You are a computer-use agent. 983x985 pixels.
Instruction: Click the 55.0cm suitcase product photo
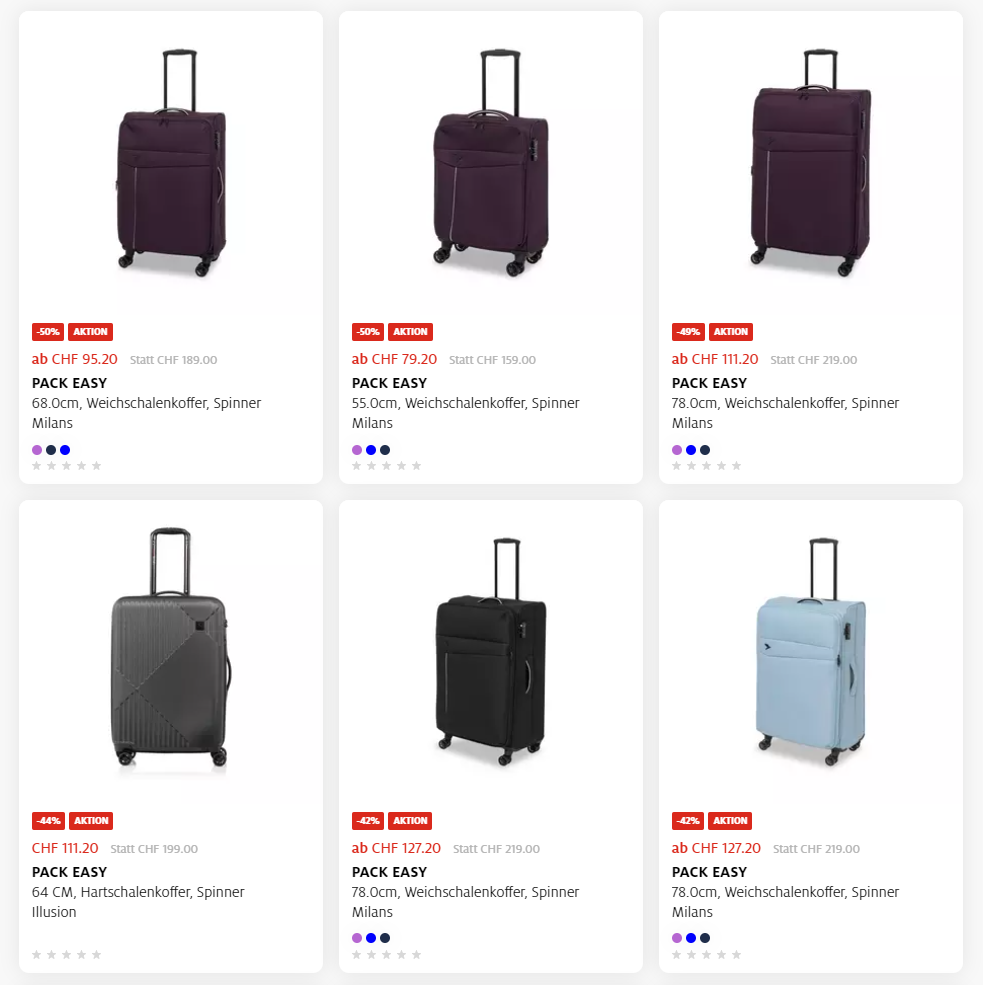[490, 162]
